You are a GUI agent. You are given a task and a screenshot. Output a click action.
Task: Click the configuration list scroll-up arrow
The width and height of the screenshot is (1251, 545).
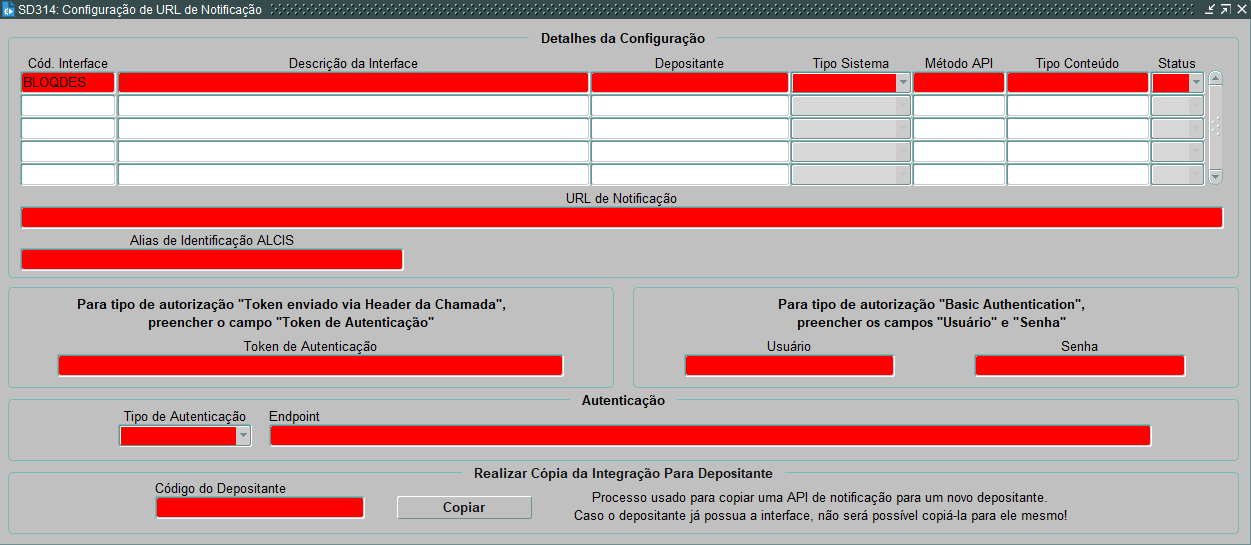pyautogui.click(x=1216, y=78)
